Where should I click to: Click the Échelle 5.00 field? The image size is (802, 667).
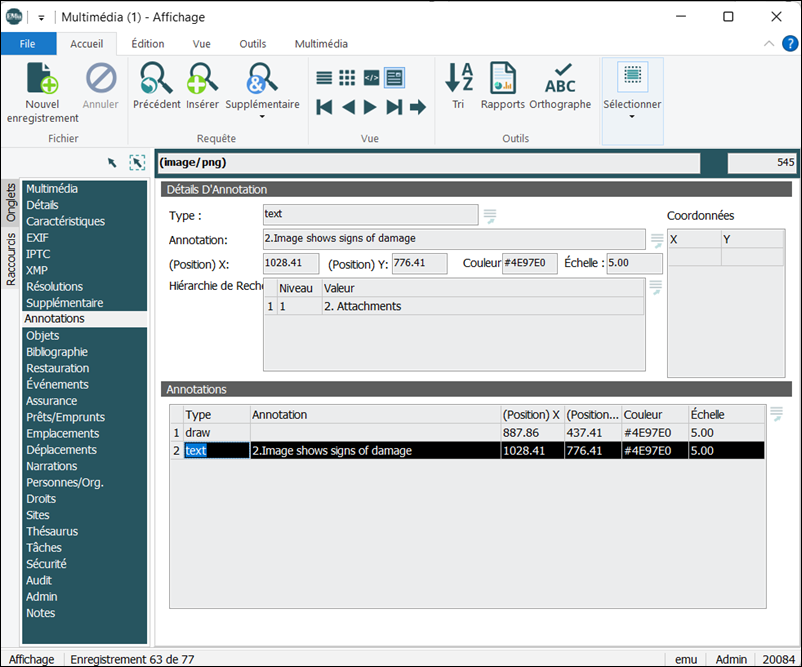tap(634, 264)
